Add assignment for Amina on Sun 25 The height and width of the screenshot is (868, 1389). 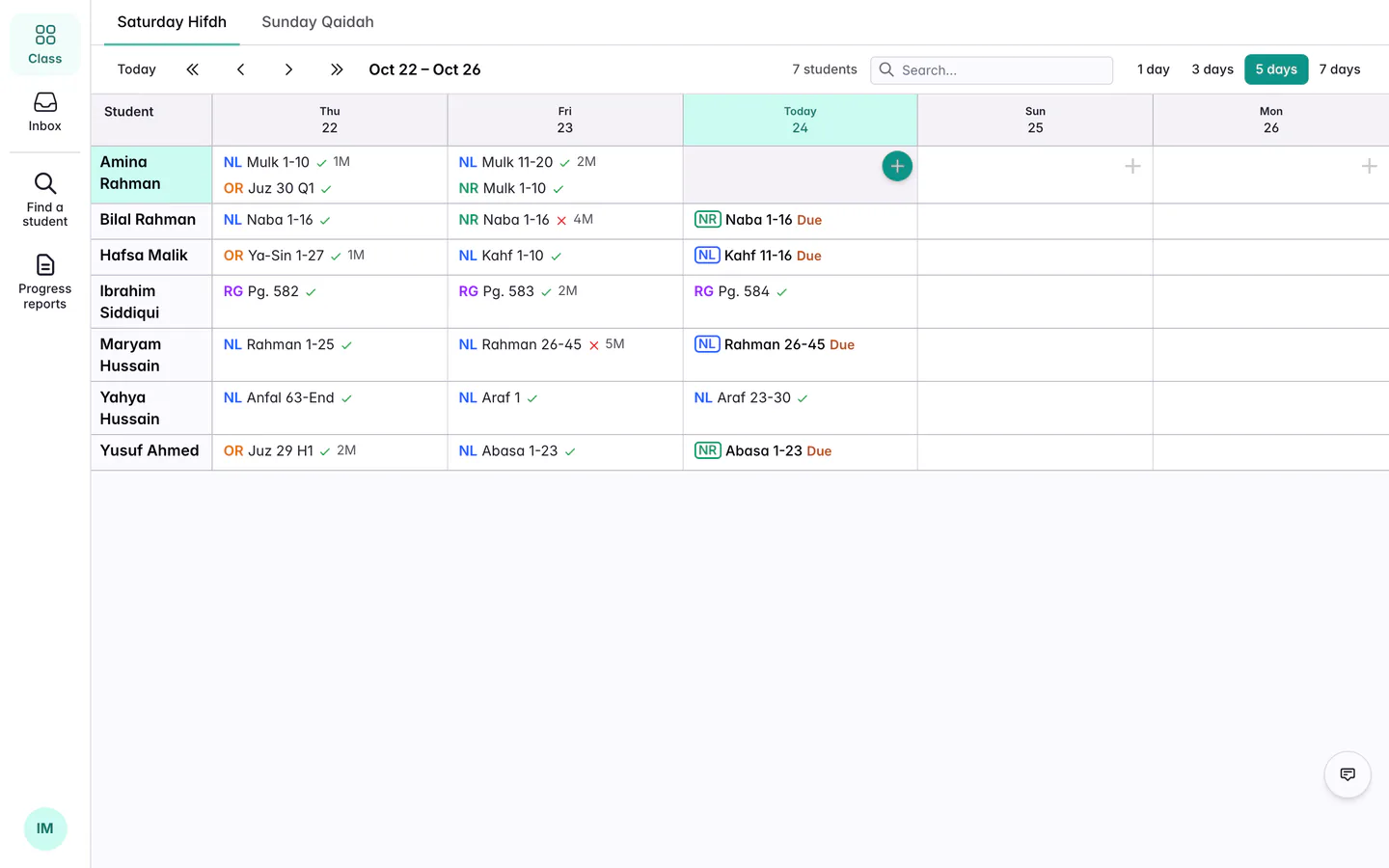(x=1132, y=166)
